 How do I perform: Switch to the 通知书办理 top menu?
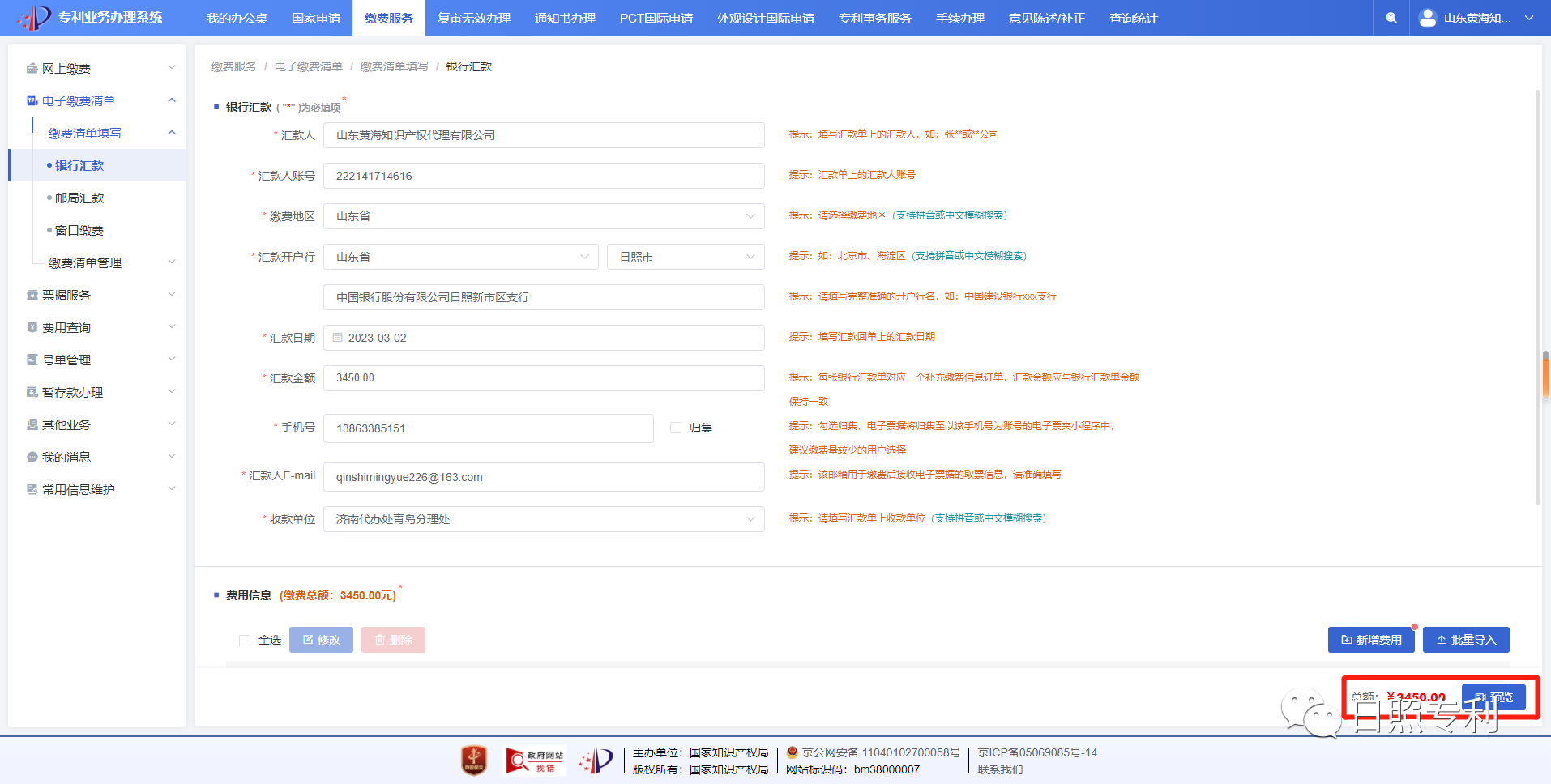pyautogui.click(x=565, y=18)
